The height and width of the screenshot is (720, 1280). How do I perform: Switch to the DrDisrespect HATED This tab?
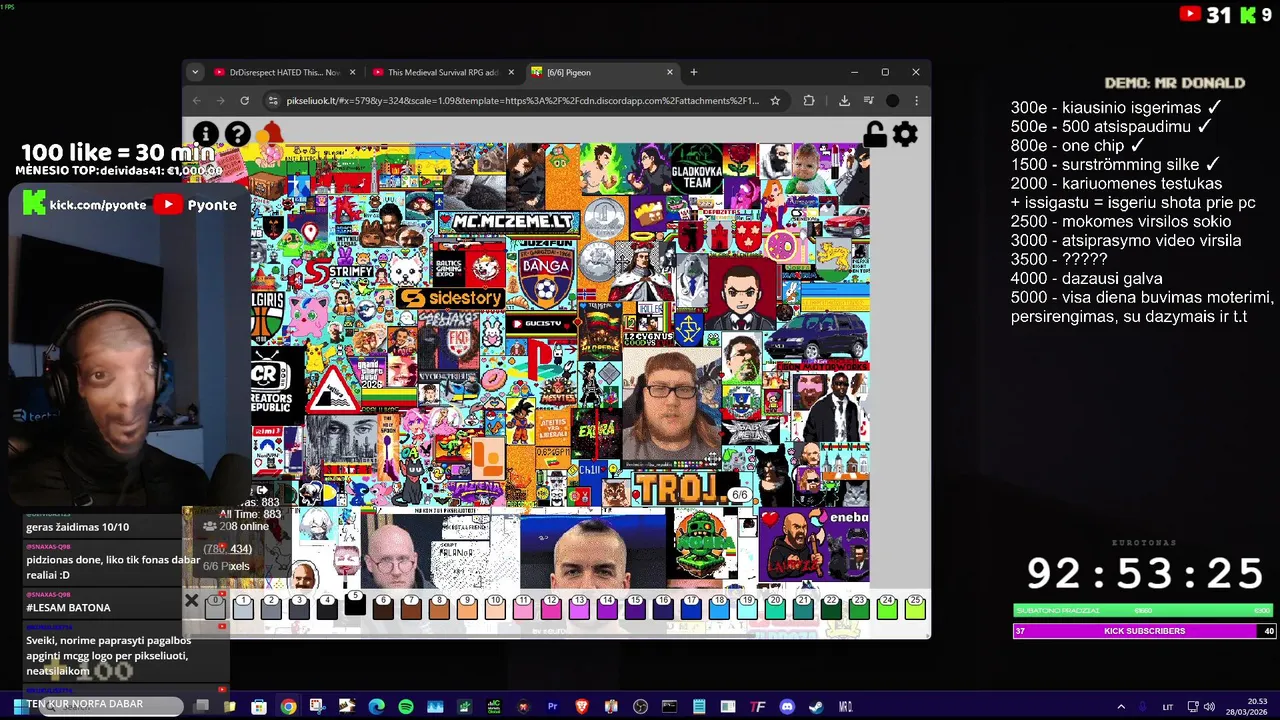(x=282, y=72)
